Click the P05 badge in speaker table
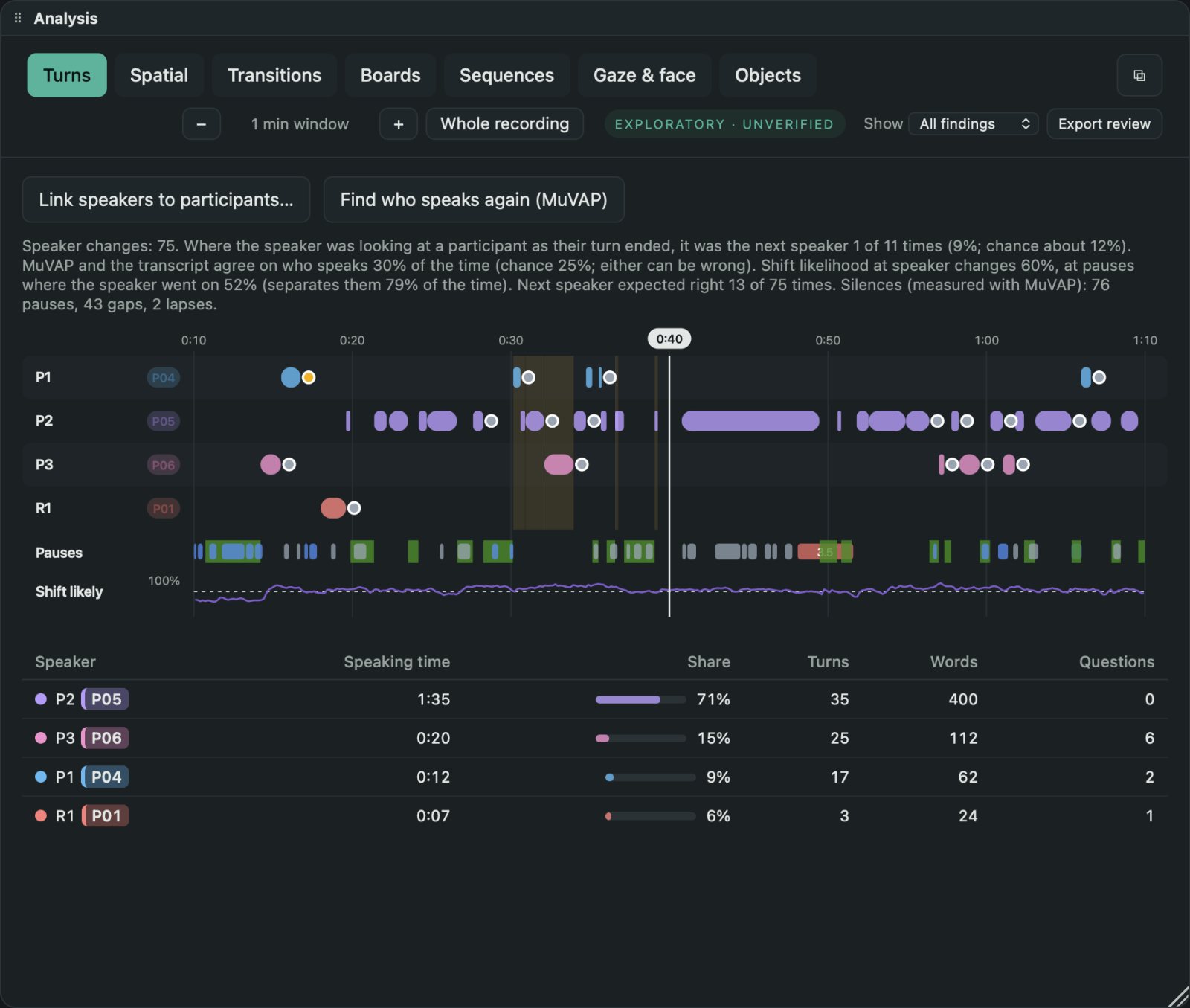1190x1008 pixels. [x=106, y=699]
